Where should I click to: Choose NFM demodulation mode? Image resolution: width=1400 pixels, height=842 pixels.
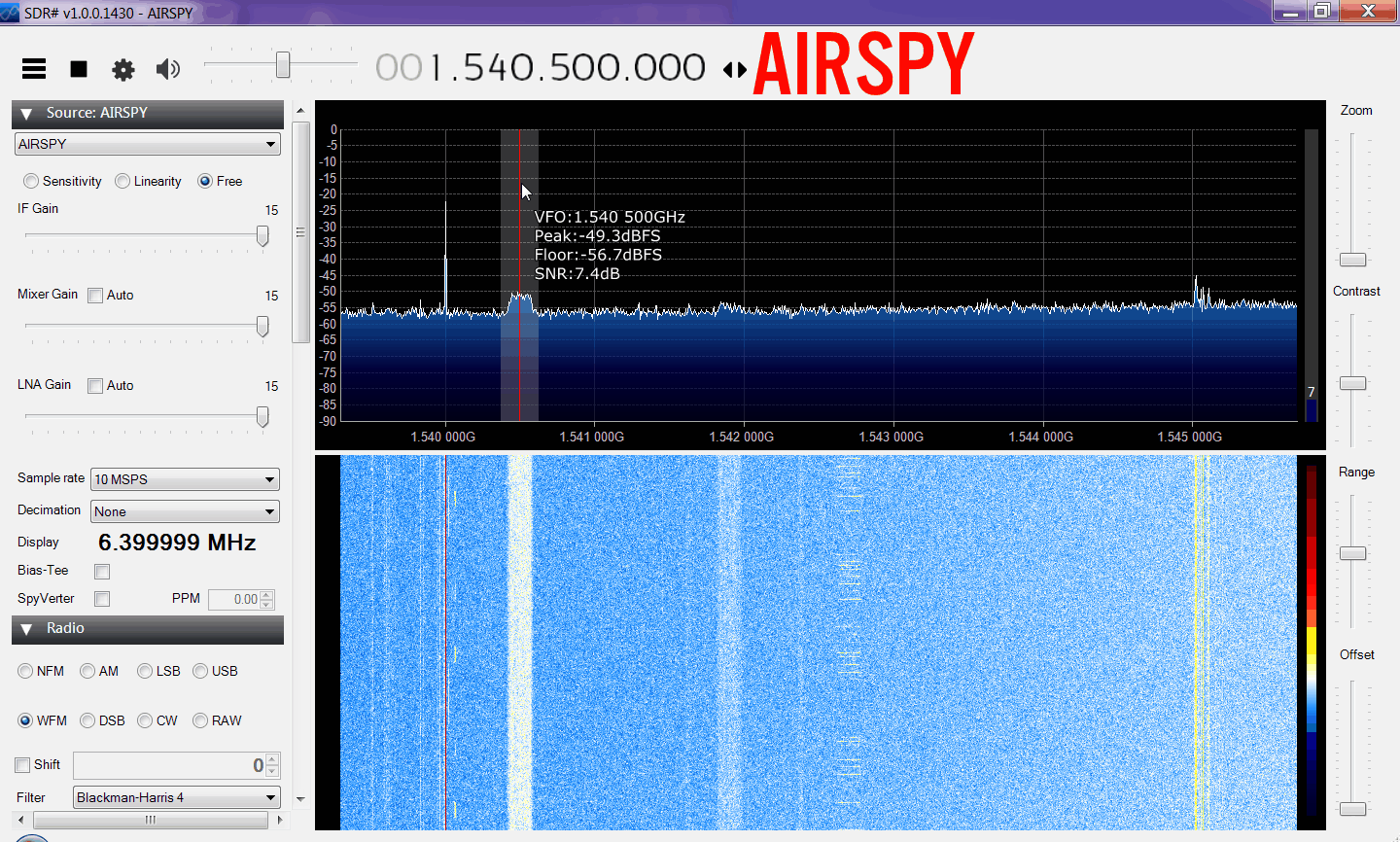(x=26, y=671)
